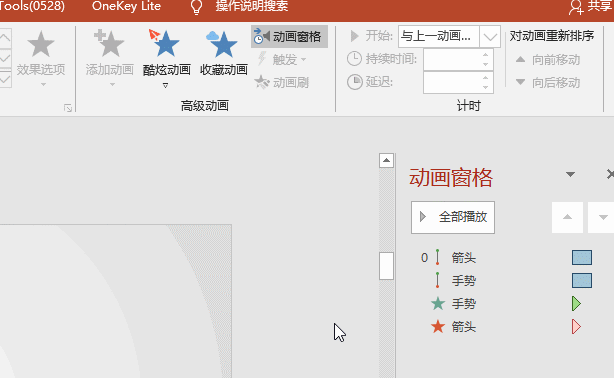Click 全部播放 play all button
614x378 pixels.
[453, 217]
